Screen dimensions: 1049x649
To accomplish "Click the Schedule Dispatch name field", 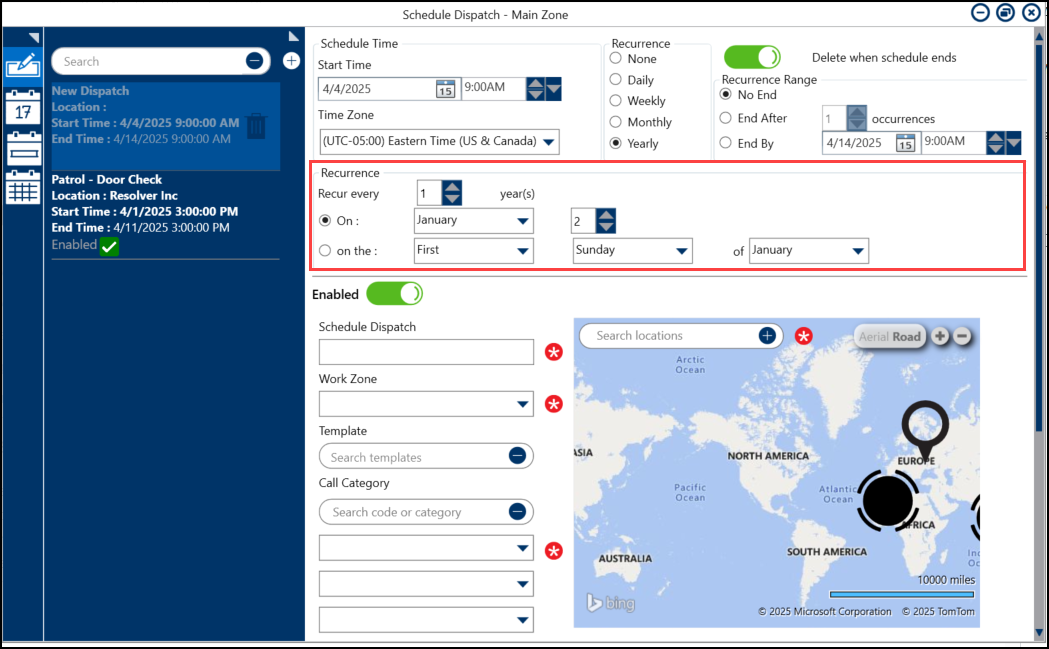I will click(426, 352).
